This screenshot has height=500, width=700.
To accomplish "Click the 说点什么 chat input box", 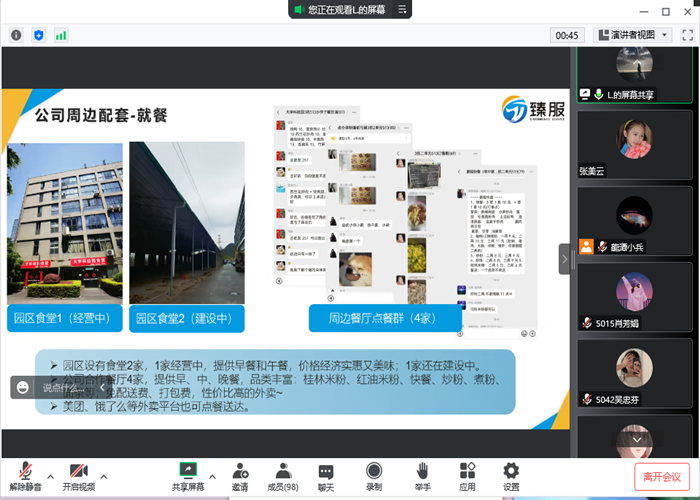I will (x=60, y=387).
